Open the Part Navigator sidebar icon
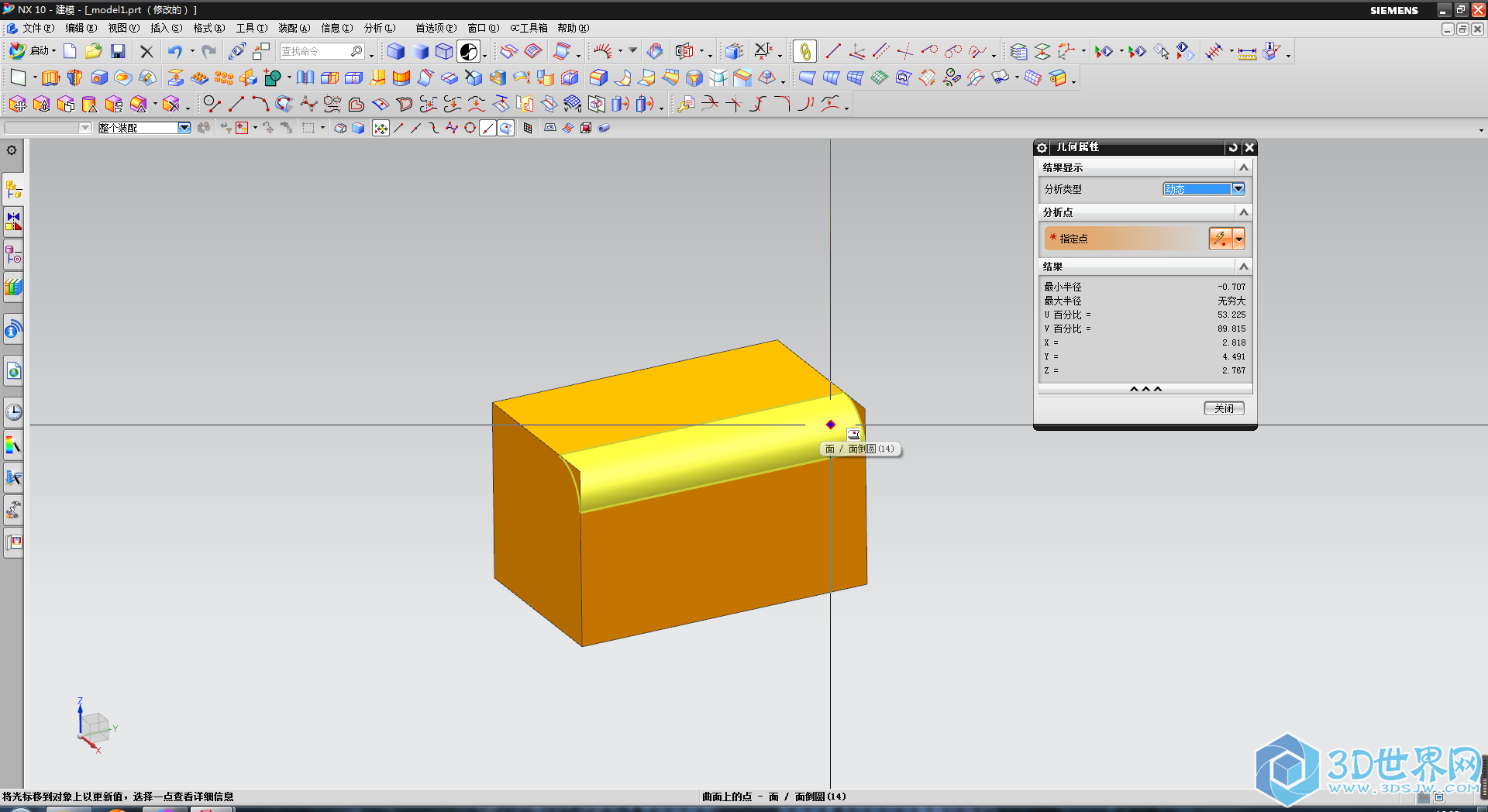 point(14,255)
